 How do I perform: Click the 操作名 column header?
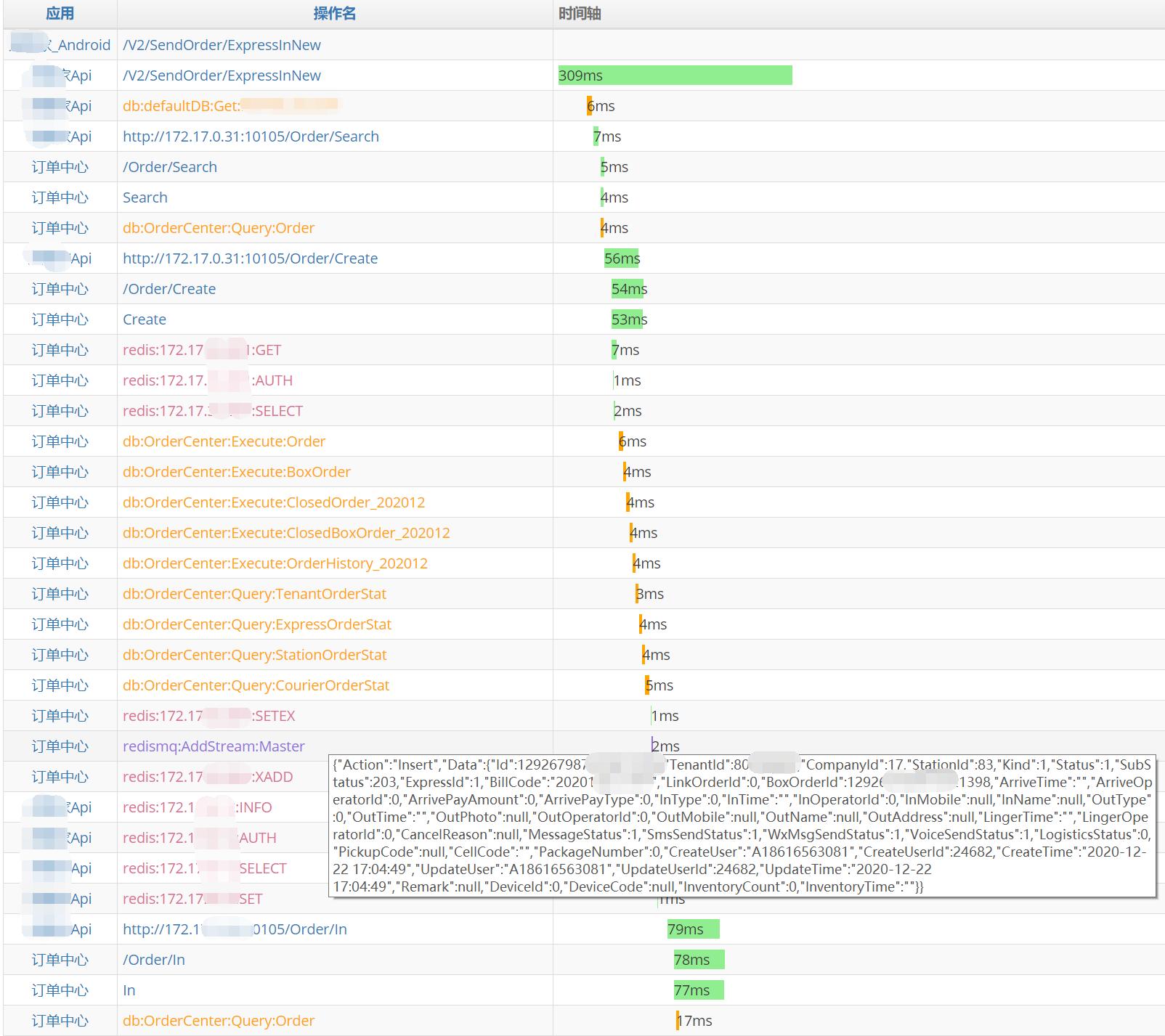click(x=334, y=14)
